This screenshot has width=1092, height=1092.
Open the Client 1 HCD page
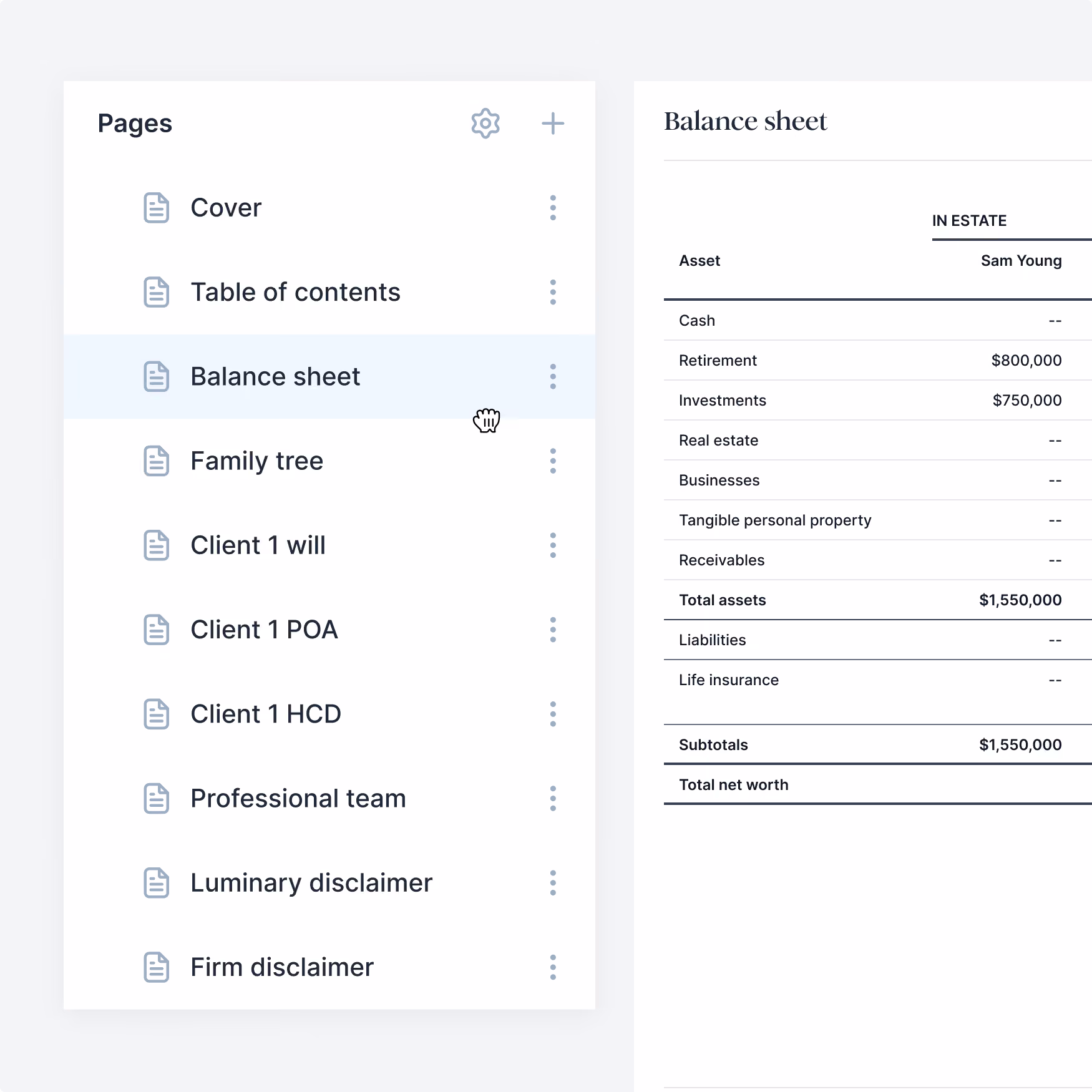[x=329, y=714]
